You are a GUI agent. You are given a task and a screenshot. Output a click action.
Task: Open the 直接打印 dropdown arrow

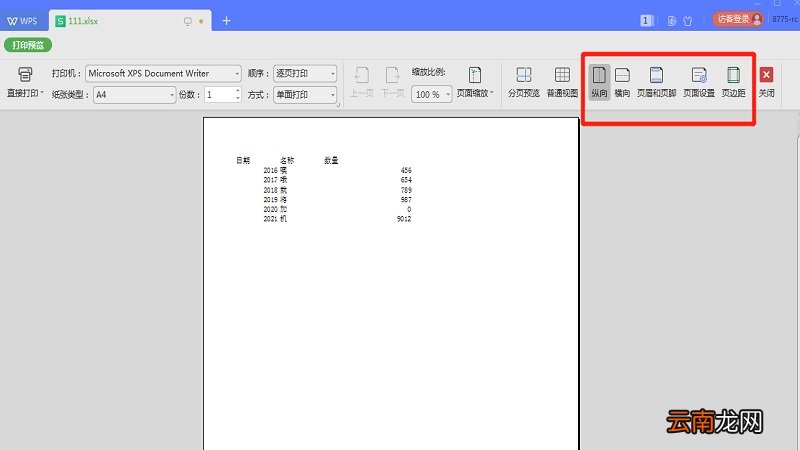point(42,93)
